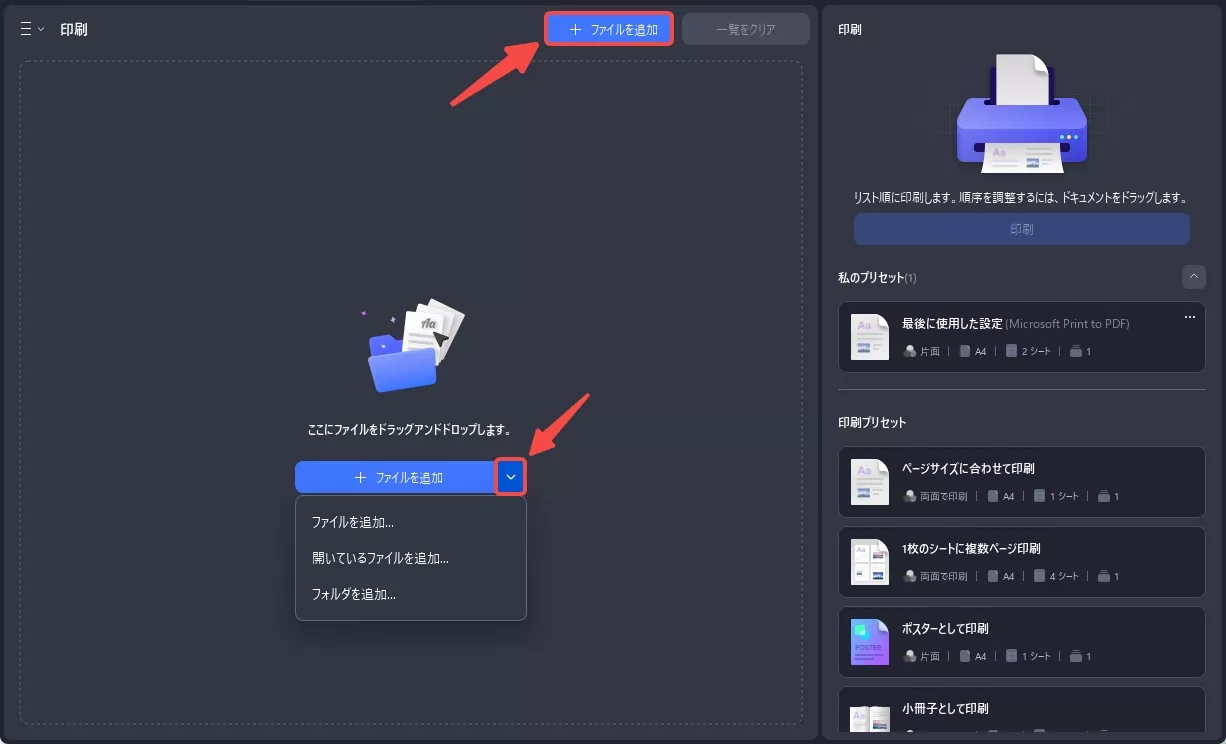Click the 一覧をクリア button
The image size is (1226, 744).
pos(745,28)
